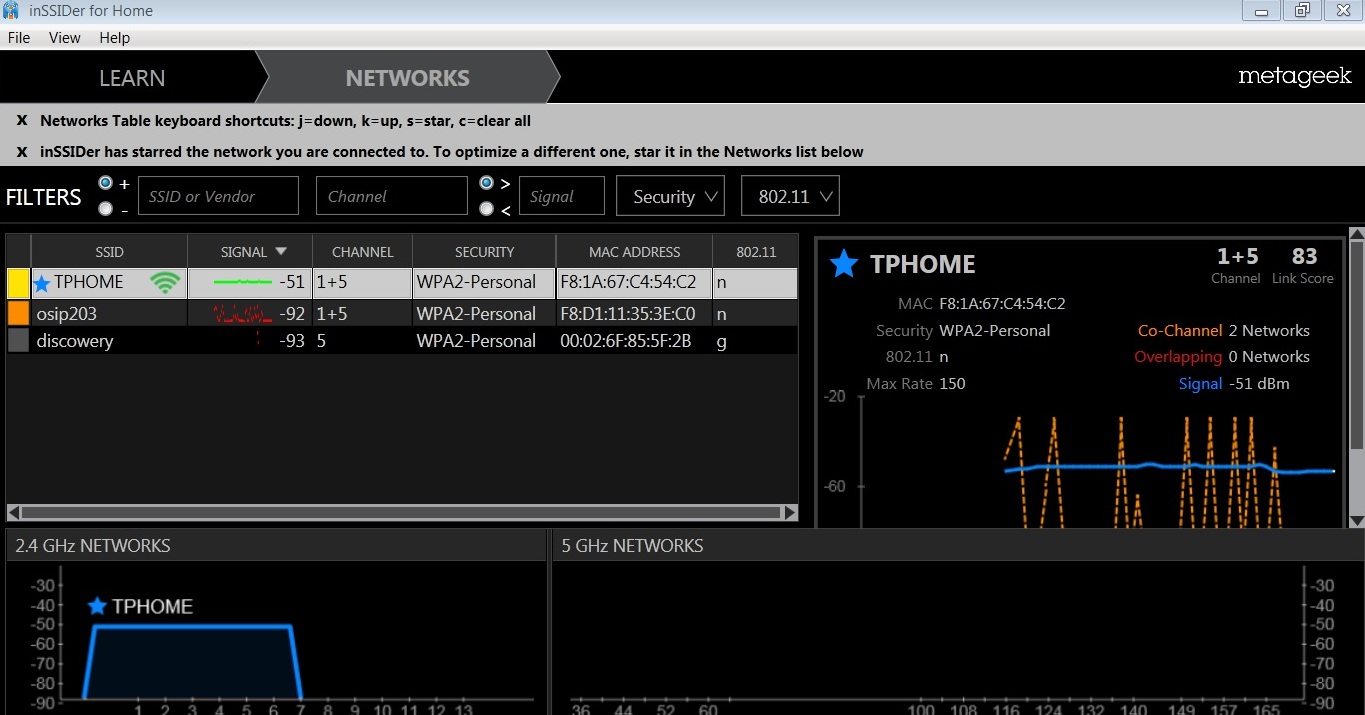The image size is (1365, 715).
Task: Click the details panel scrollbar down arrow
Action: point(1356,520)
